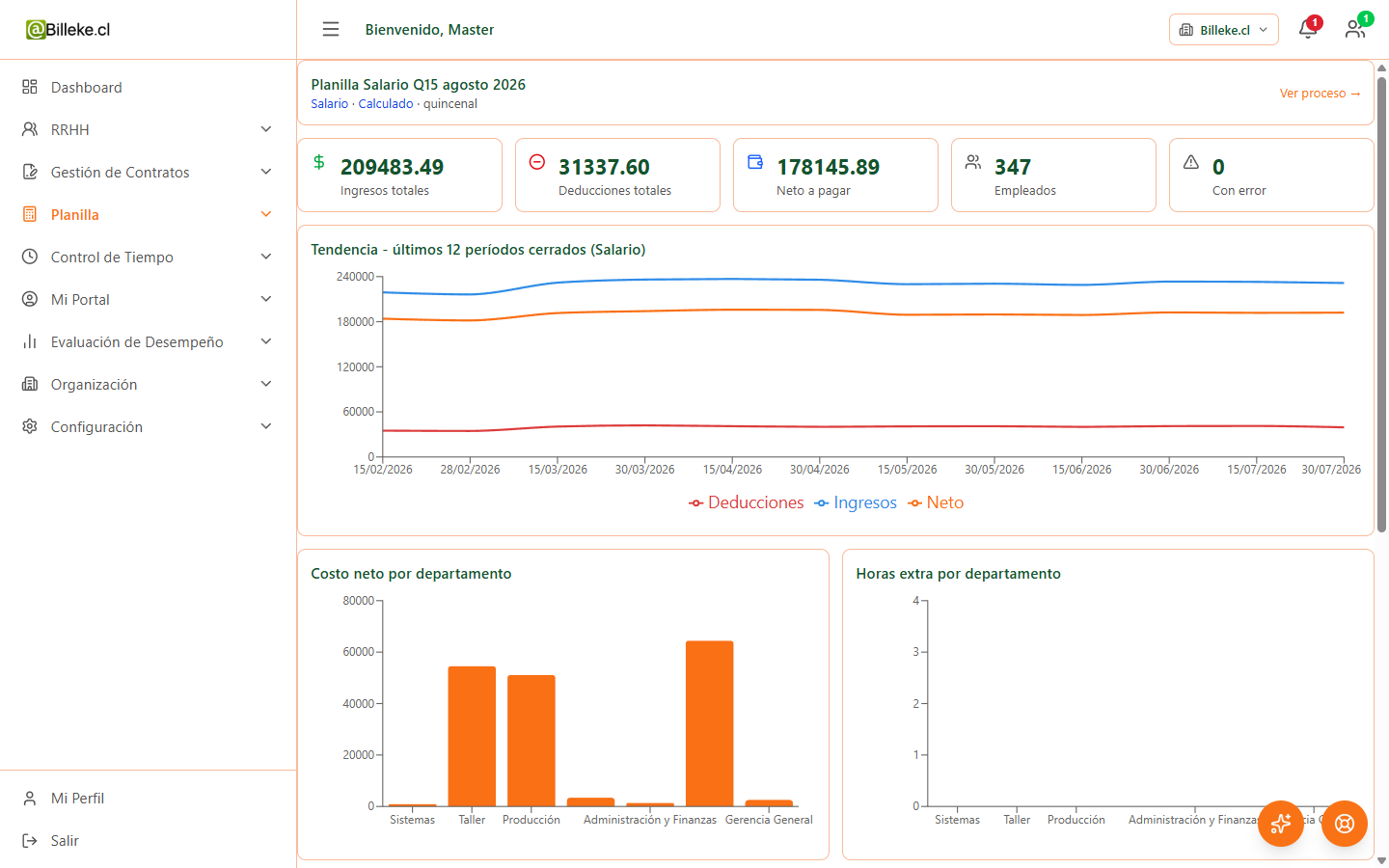Click the Gerencia General bar in cost chart

click(769, 802)
